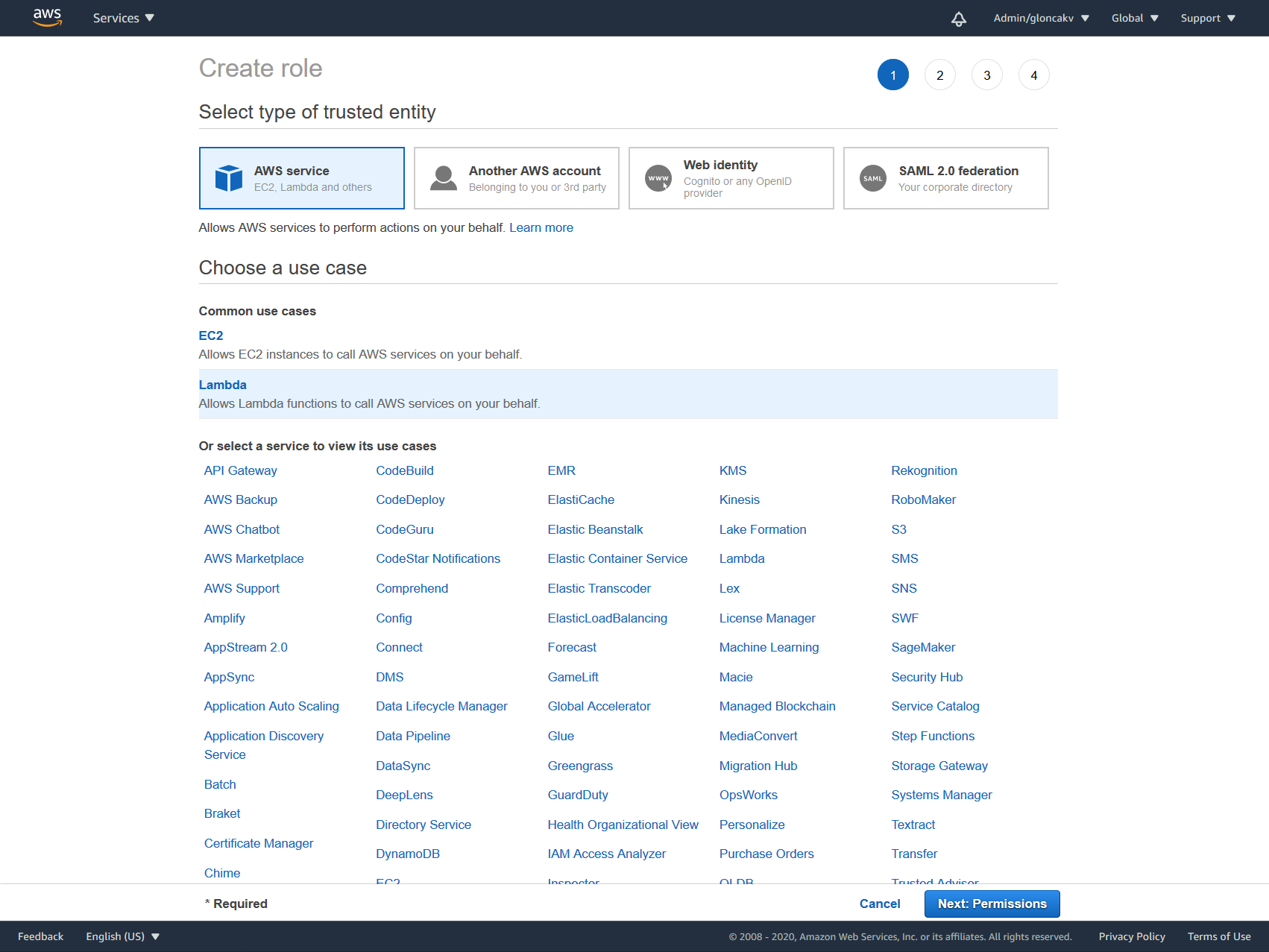
Task: Open the Services dropdown menu
Action: (x=124, y=18)
